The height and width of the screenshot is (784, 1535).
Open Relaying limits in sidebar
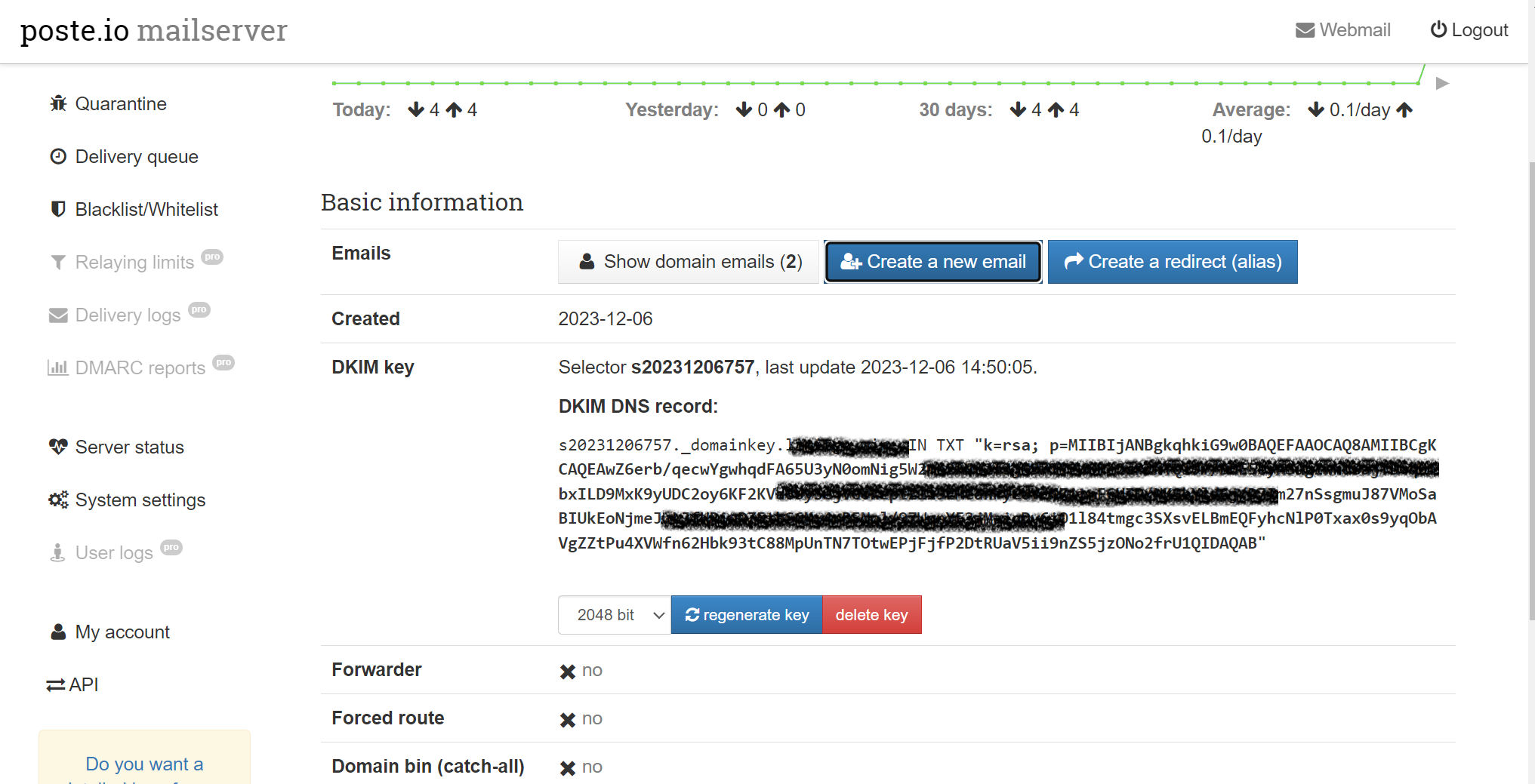coord(134,262)
